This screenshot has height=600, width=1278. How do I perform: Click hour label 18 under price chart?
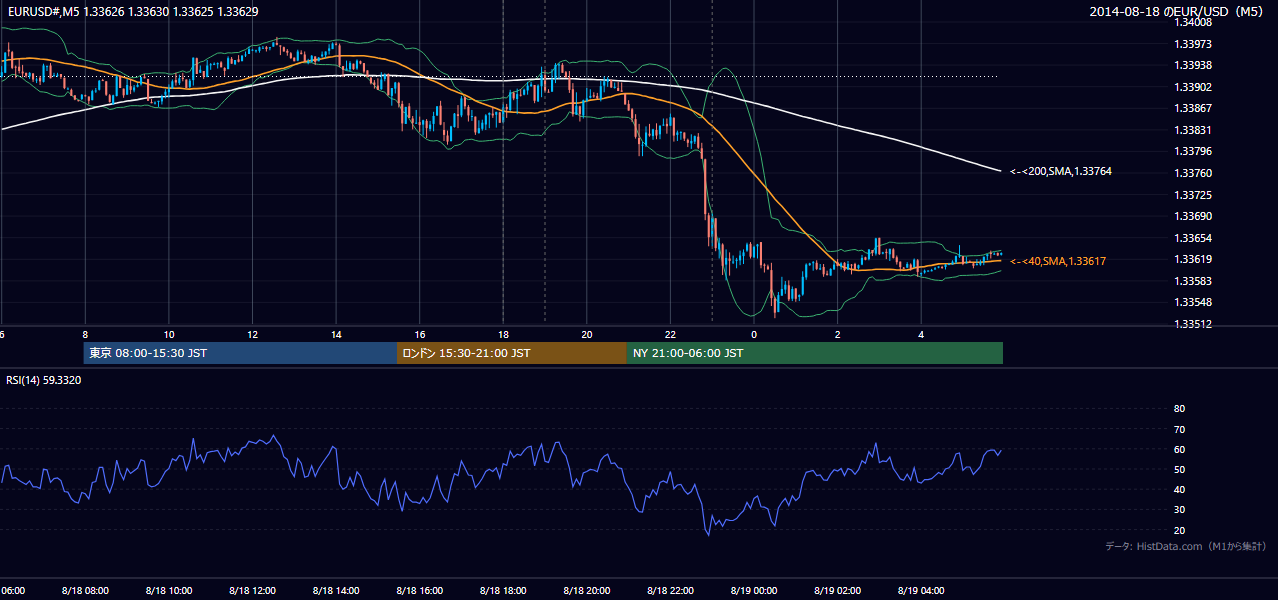tap(503, 334)
